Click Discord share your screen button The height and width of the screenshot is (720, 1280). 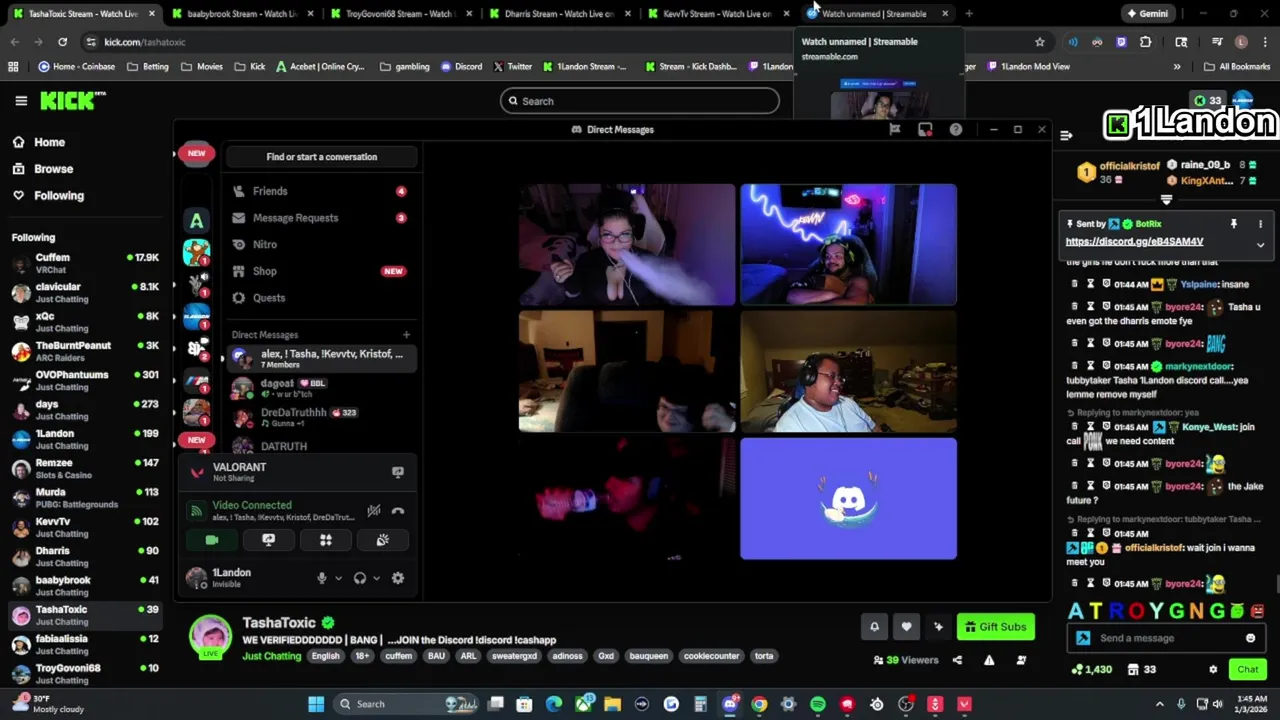(x=268, y=540)
